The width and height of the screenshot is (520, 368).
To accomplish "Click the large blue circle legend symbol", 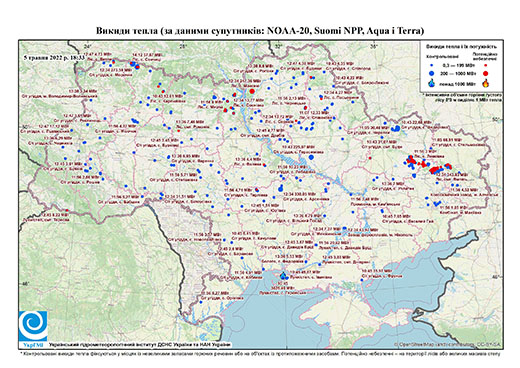I will pos(432,73).
